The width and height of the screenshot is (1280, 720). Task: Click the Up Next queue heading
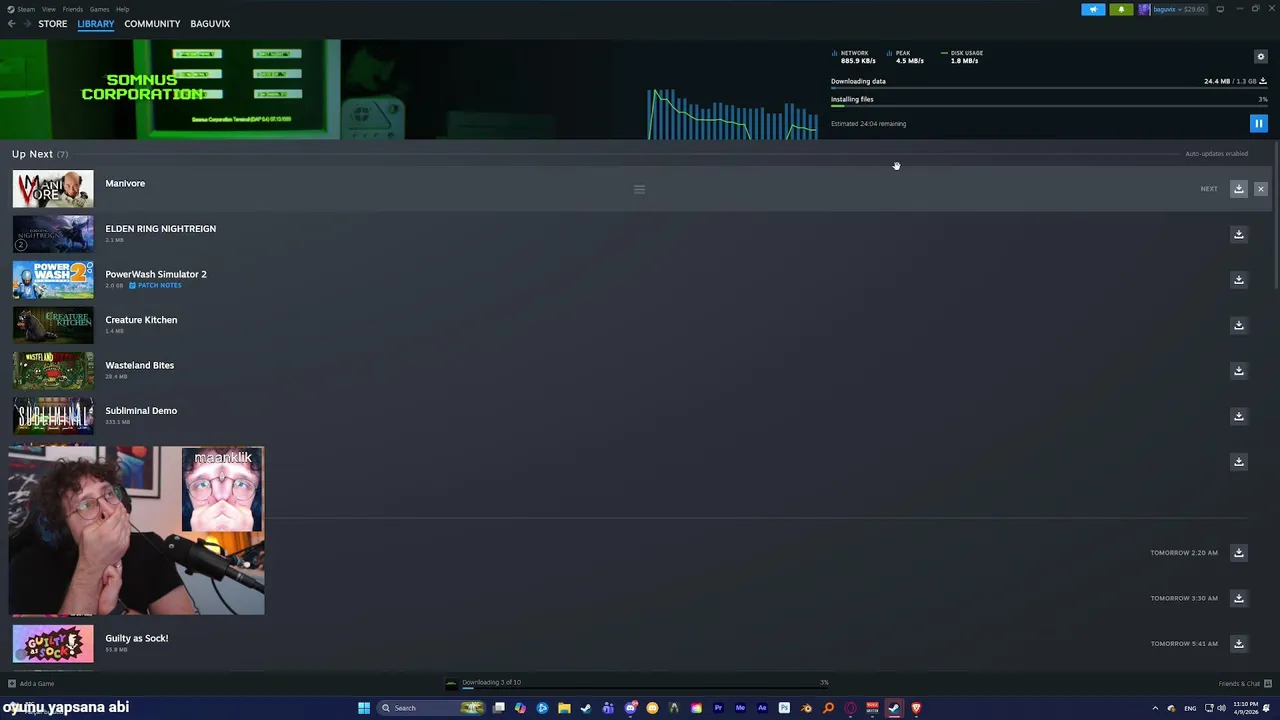(x=40, y=154)
